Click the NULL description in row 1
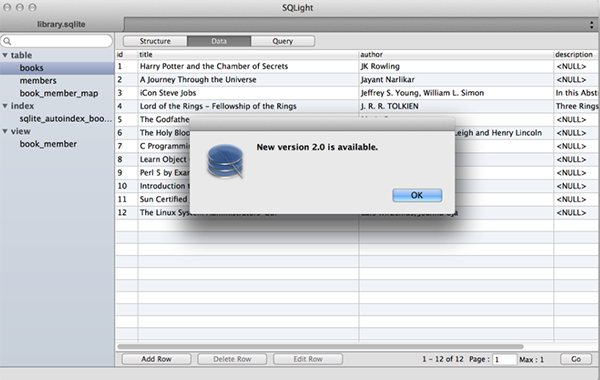This screenshot has height=380, width=600. pos(577,66)
